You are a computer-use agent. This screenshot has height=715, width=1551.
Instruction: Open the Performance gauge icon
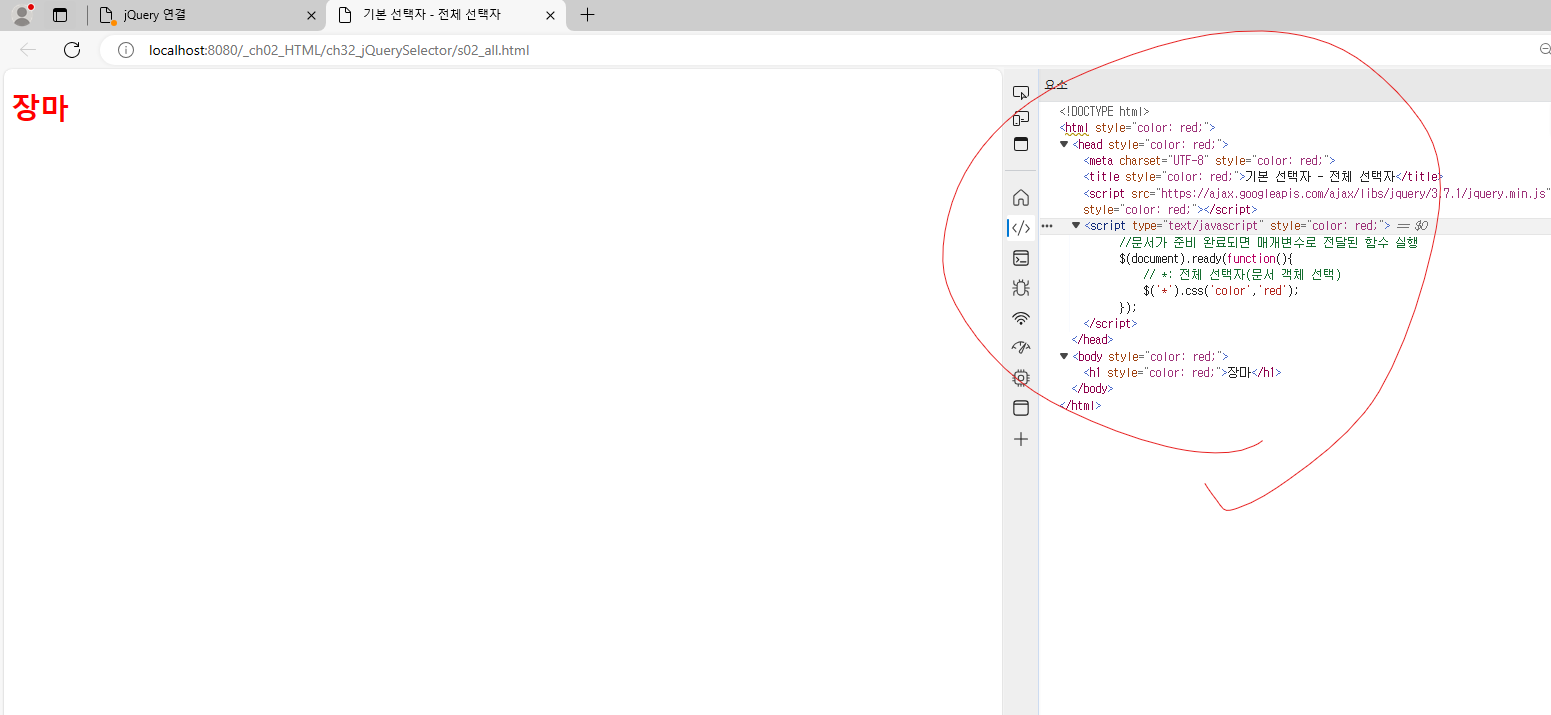click(x=1020, y=348)
